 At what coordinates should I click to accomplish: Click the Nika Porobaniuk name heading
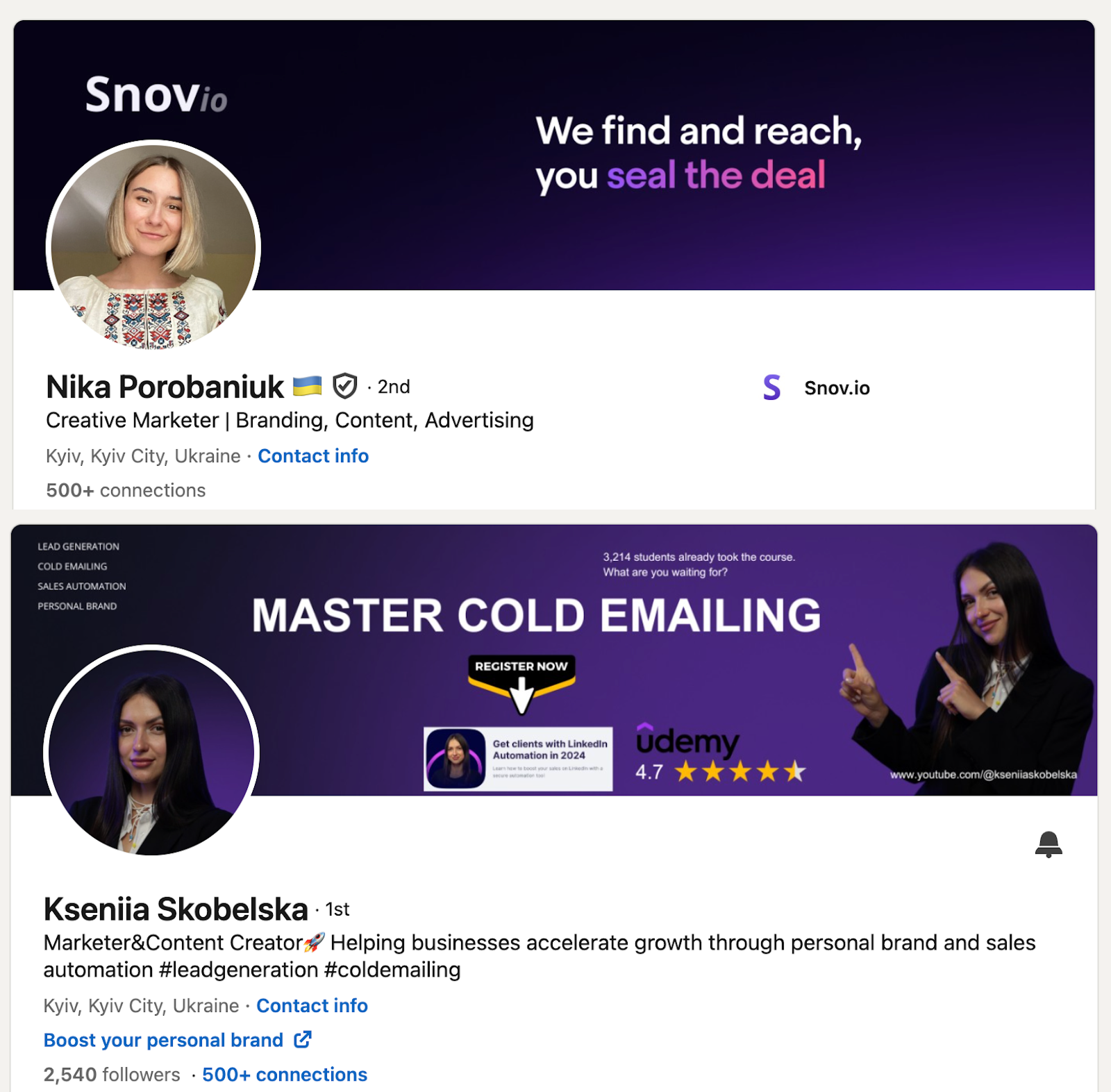tap(165, 387)
